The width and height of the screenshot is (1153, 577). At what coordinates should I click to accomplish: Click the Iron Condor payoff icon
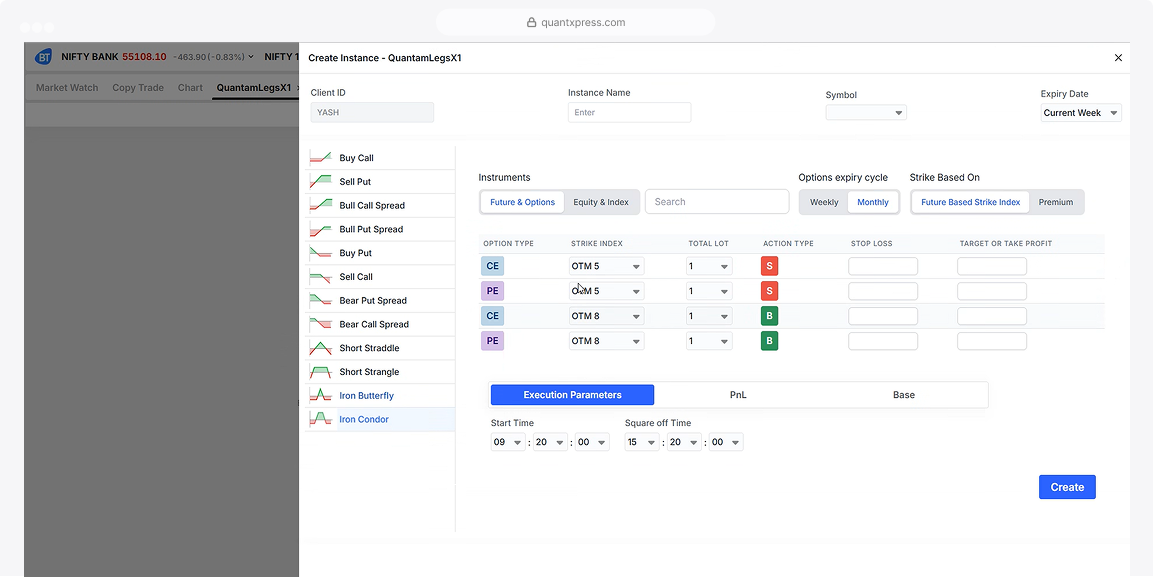[x=321, y=419]
